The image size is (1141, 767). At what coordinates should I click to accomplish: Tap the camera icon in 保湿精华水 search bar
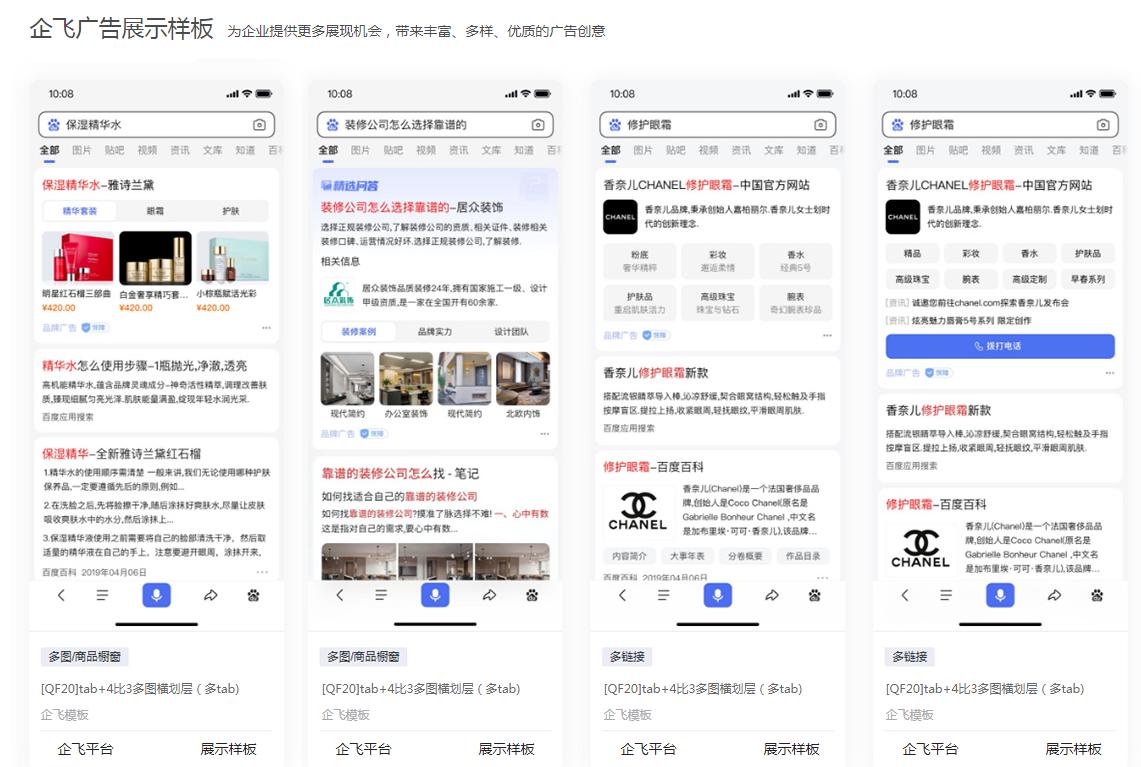pos(259,125)
